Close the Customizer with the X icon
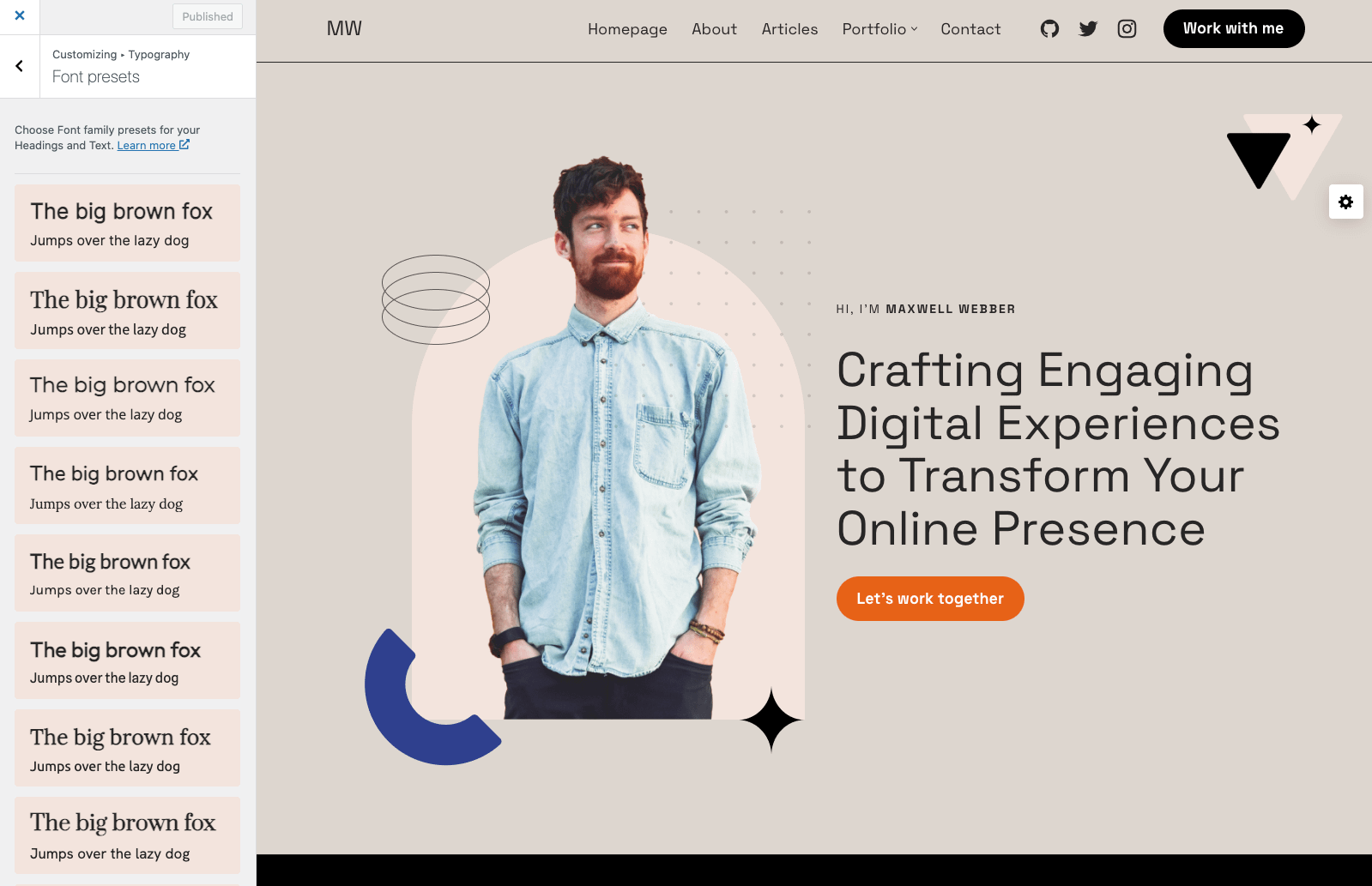Viewport: 1372px width, 886px height. [x=20, y=15]
